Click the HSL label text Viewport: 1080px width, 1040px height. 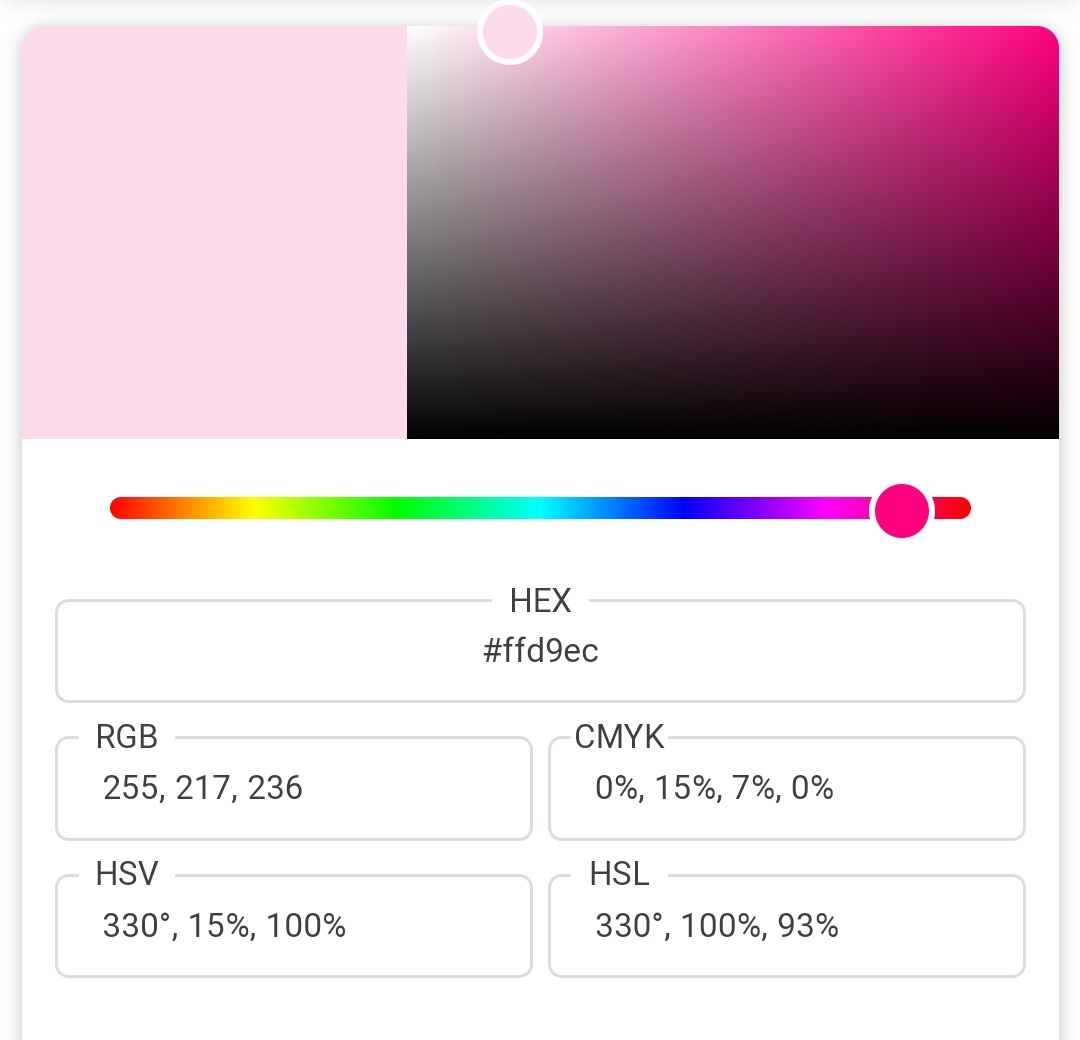tap(619, 875)
